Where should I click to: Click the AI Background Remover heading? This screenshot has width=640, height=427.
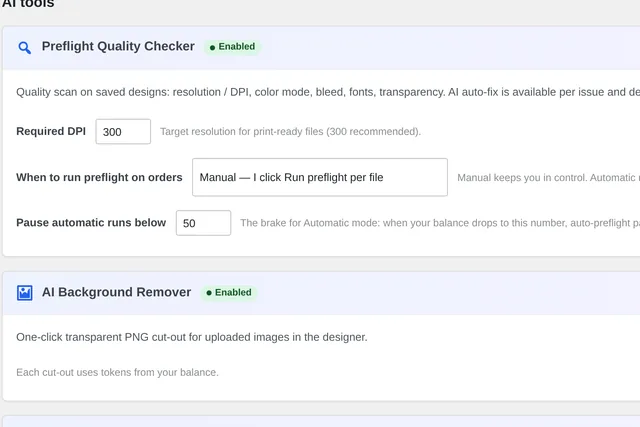pyautogui.click(x=116, y=292)
